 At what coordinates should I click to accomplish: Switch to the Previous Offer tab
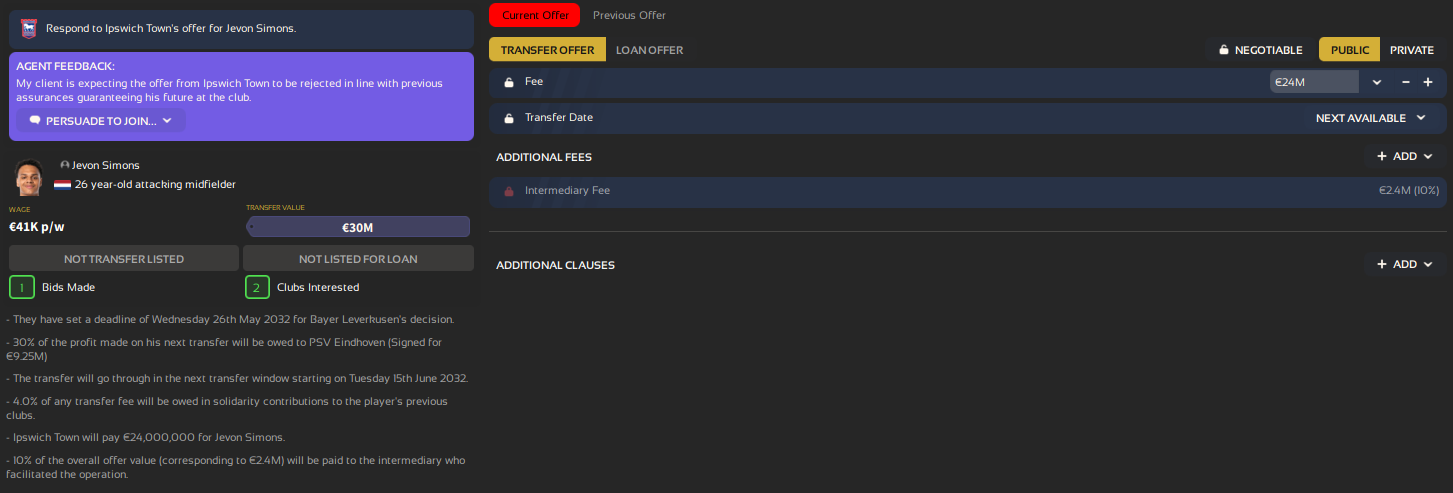click(x=629, y=15)
